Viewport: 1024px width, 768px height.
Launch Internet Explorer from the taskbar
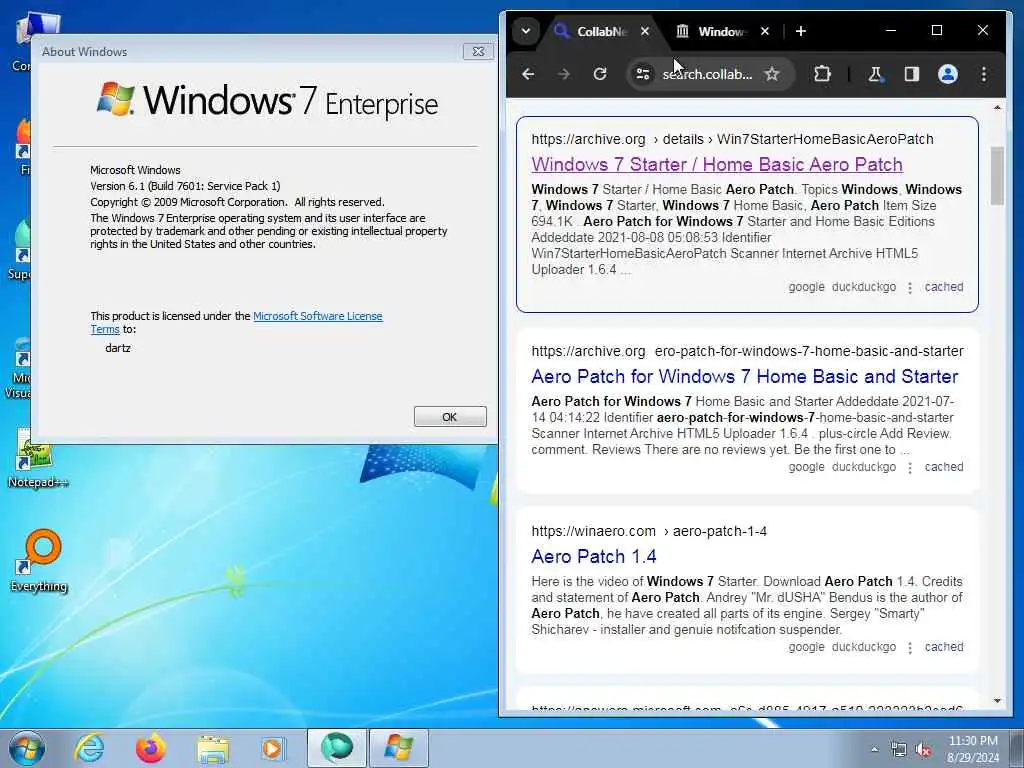point(89,748)
